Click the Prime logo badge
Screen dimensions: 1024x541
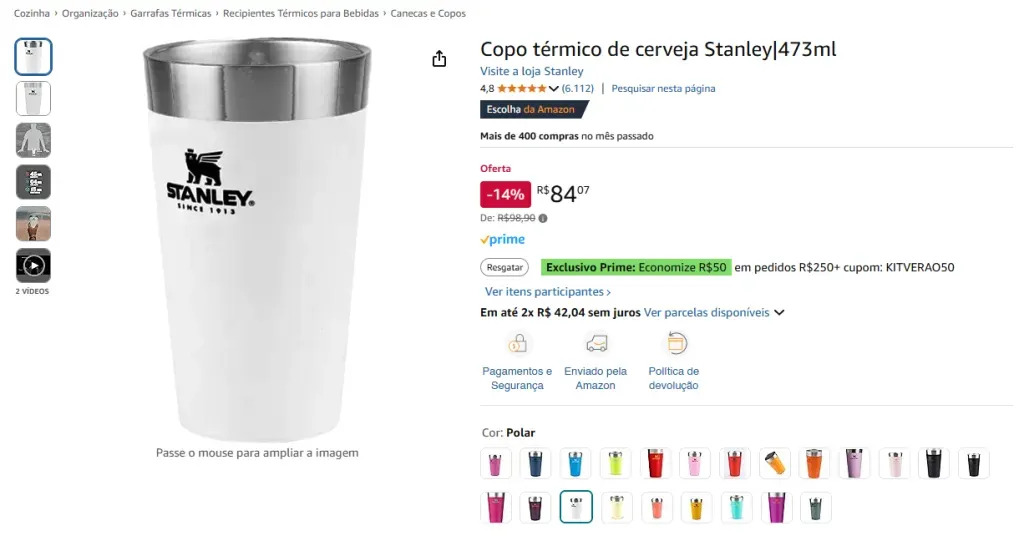pos(502,240)
